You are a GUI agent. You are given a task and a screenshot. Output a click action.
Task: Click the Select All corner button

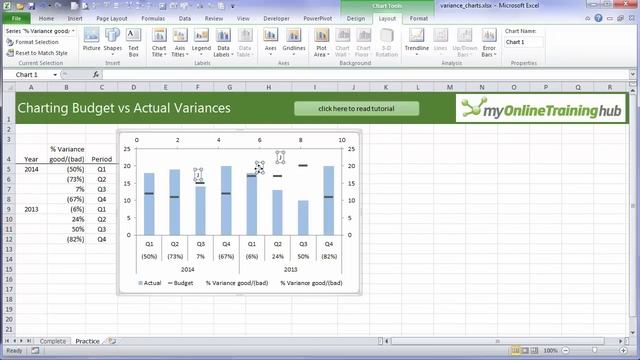pyautogui.click(x=9, y=87)
